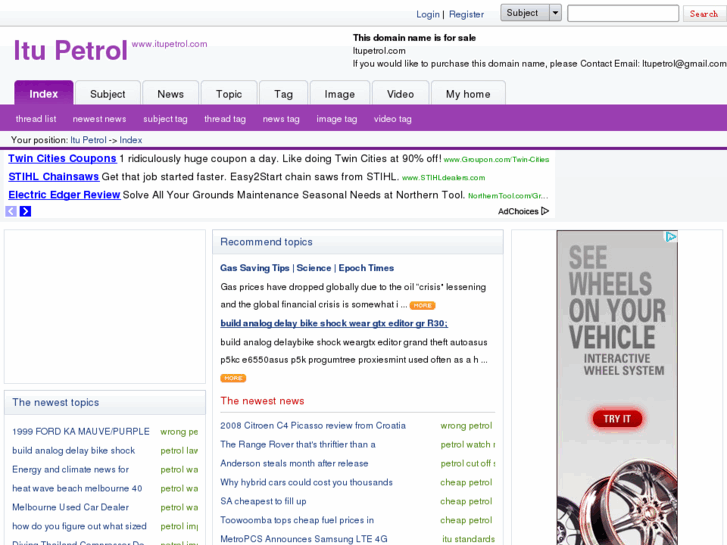Image resolution: width=727 pixels, height=545 pixels.
Task: Open news tag submenu item
Action: 281,119
